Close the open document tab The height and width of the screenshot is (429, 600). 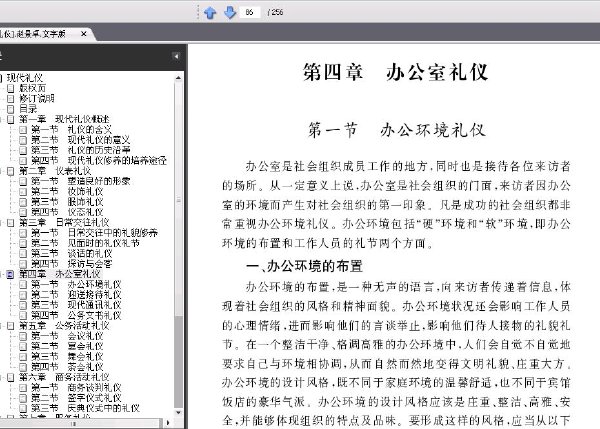pos(84,34)
